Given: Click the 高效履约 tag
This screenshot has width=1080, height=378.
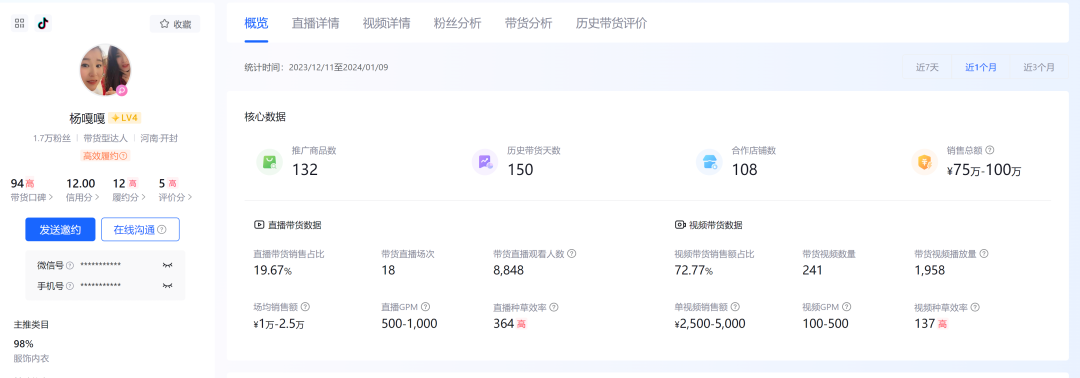Looking at the screenshot, I should (105, 156).
